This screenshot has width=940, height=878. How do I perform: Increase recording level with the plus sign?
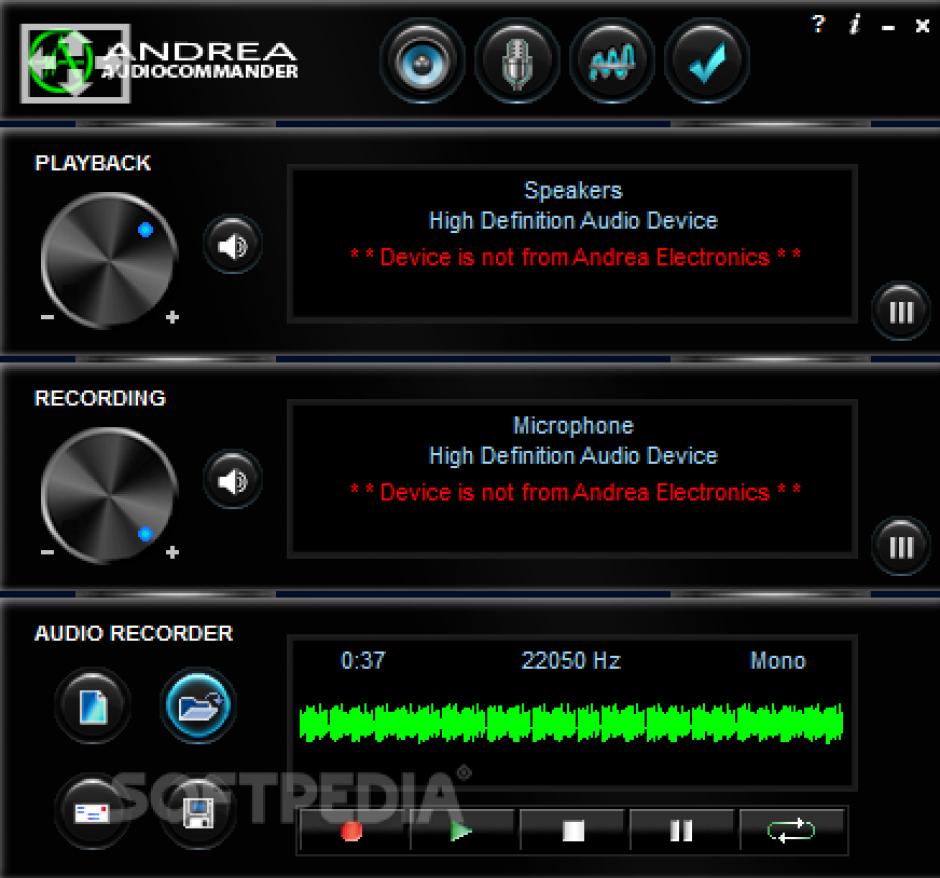172,551
